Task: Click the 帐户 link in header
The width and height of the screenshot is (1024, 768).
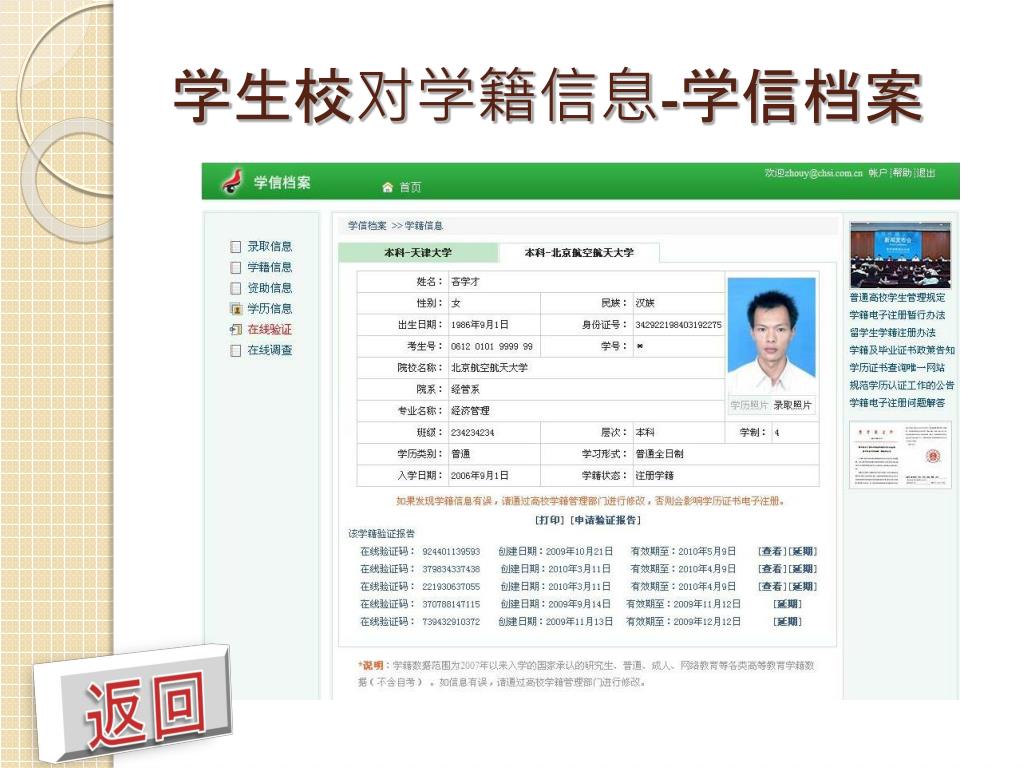Action: point(877,173)
